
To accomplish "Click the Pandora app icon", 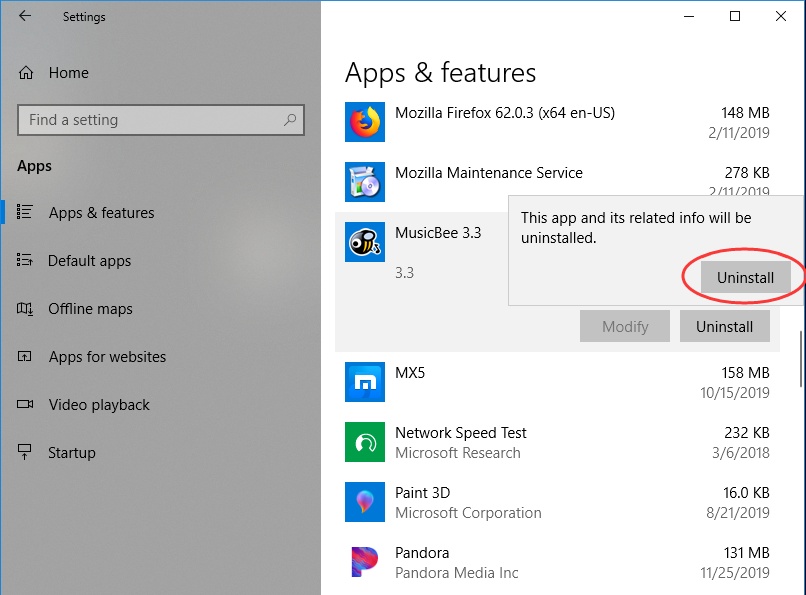I will pyautogui.click(x=365, y=562).
